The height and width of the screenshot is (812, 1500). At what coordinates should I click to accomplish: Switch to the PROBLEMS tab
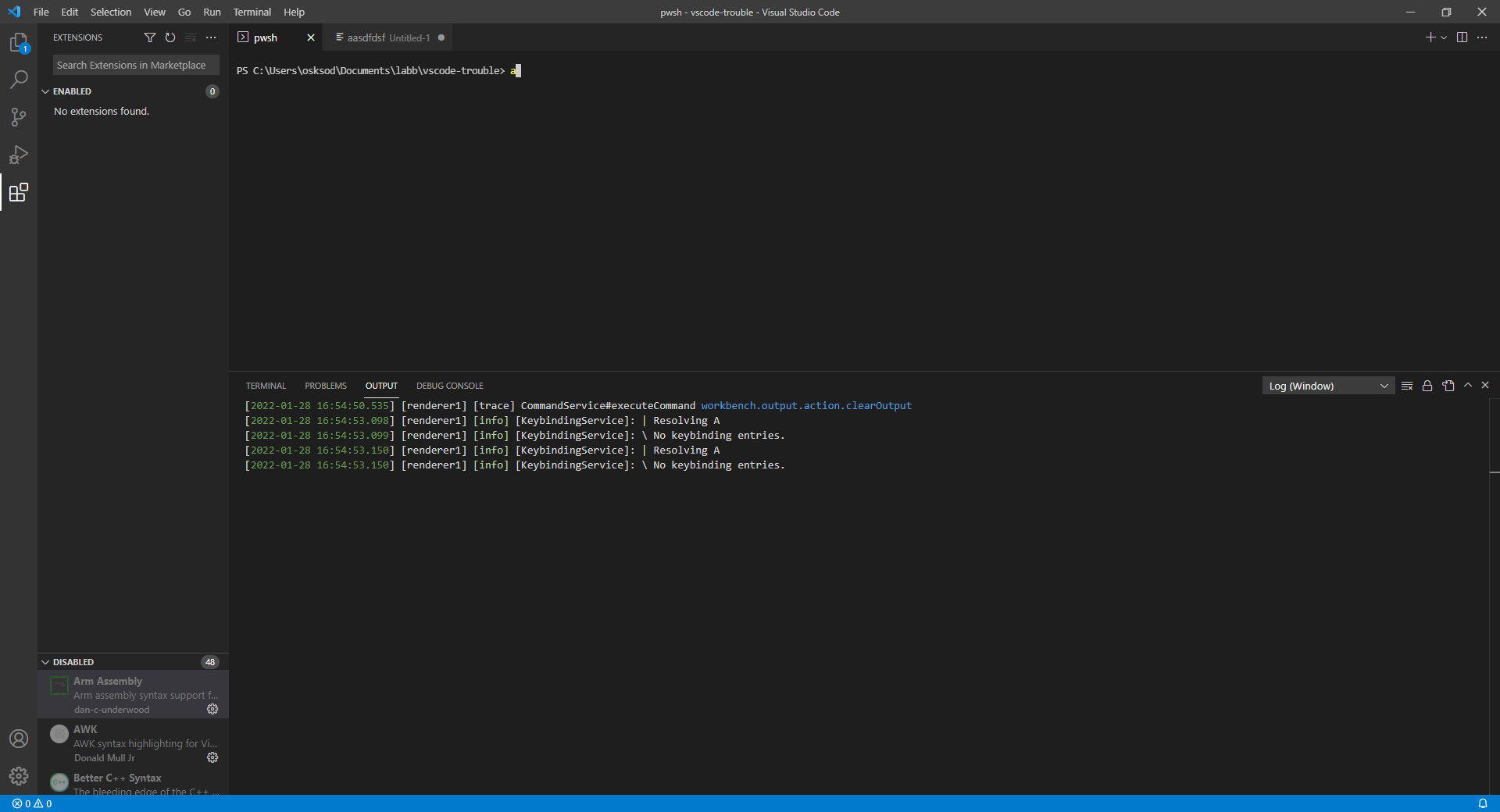tap(325, 385)
